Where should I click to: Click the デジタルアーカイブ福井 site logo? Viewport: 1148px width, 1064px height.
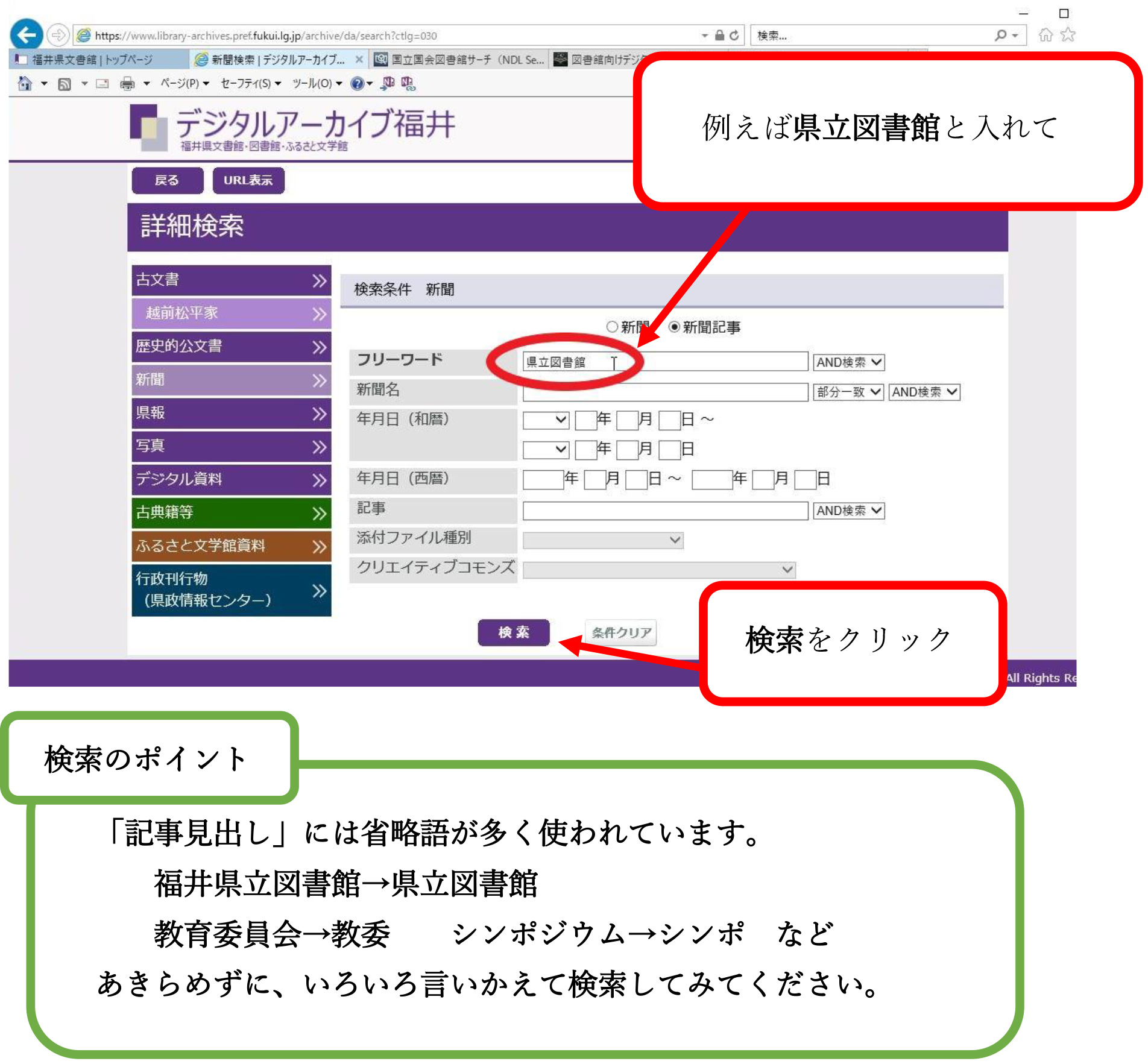pyautogui.click(x=292, y=128)
